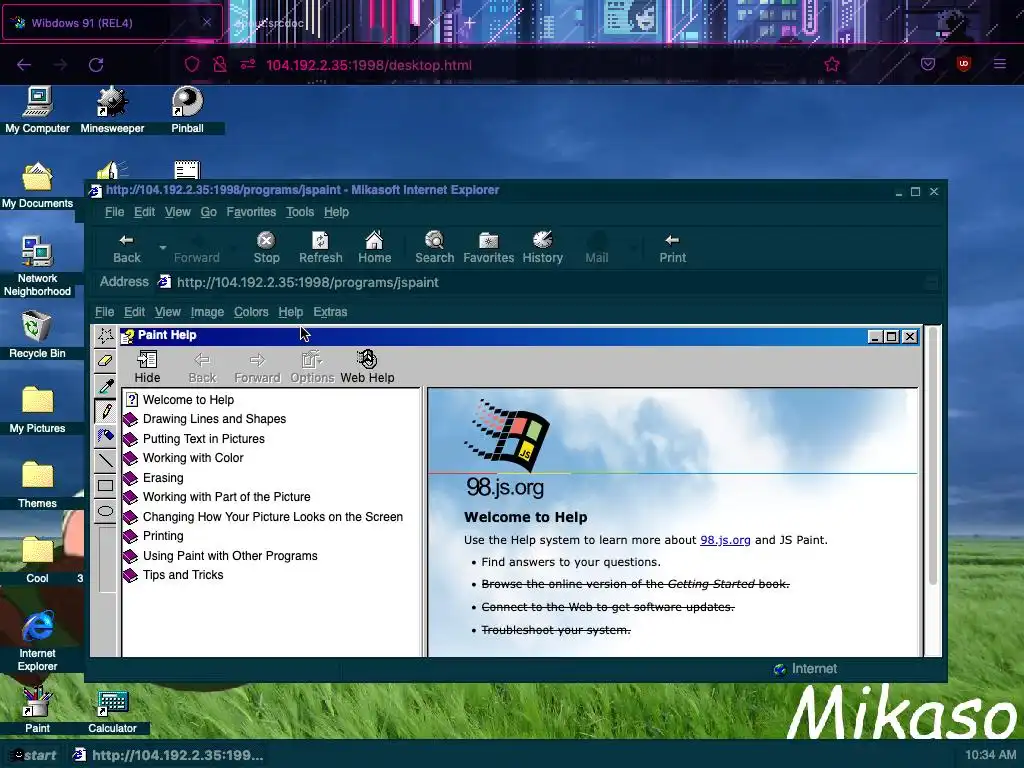Refresh the page in Internet Explorer
The image size is (1024, 768).
coord(321,248)
